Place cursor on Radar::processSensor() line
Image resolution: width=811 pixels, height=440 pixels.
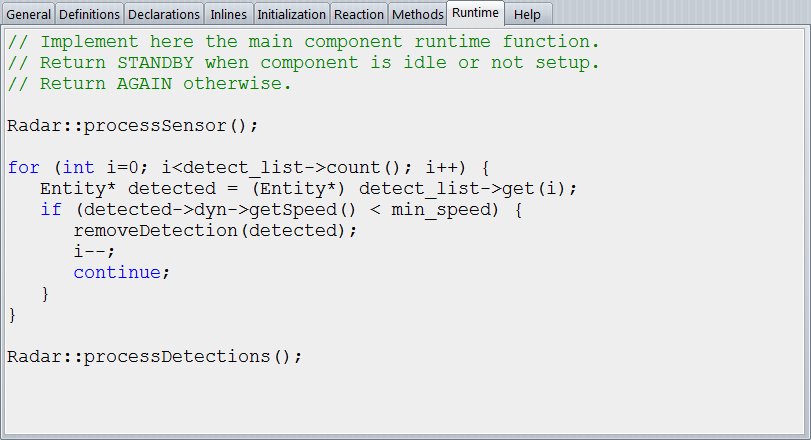(x=132, y=126)
